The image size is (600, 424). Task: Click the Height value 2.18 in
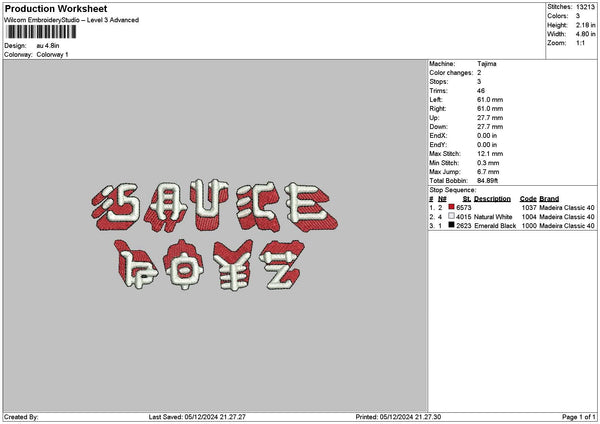click(585, 25)
